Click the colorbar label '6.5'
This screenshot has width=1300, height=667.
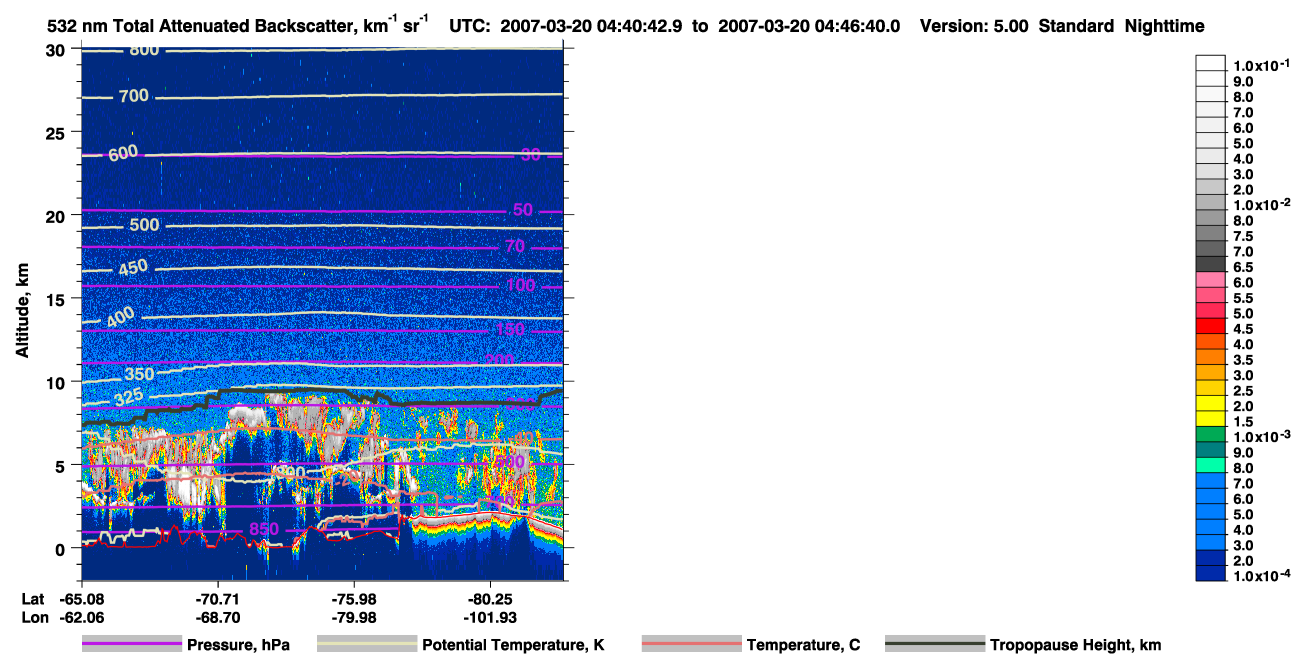pyautogui.click(x=1243, y=267)
